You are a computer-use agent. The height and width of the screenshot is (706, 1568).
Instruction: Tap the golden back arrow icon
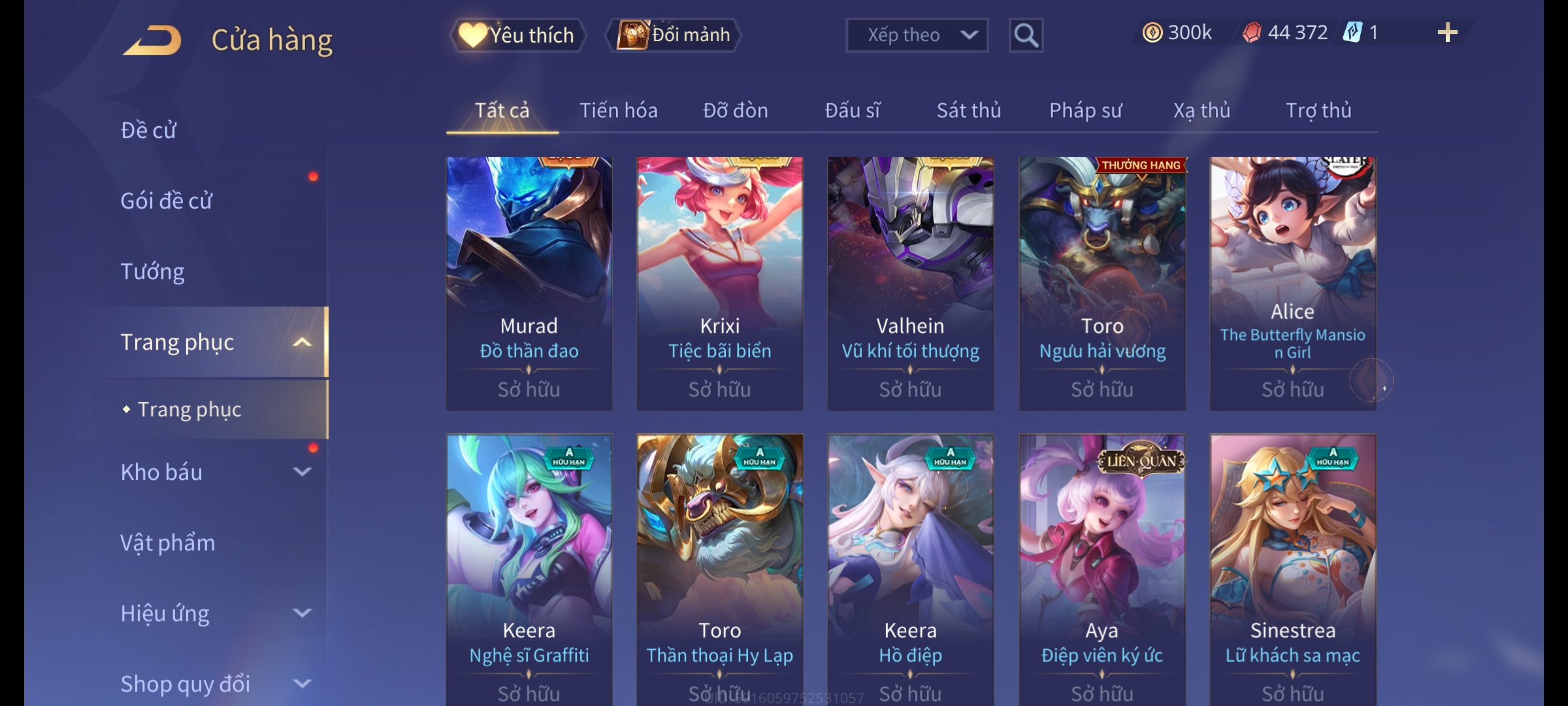[x=152, y=39]
